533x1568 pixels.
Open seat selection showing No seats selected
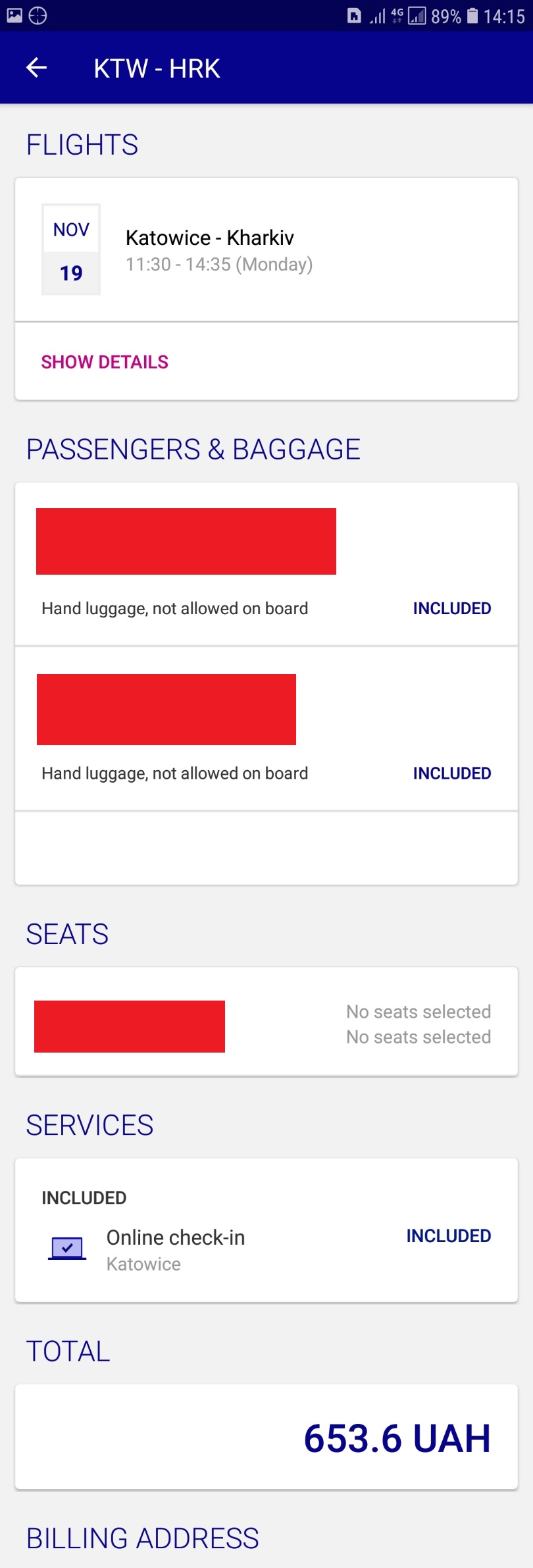419,1024
